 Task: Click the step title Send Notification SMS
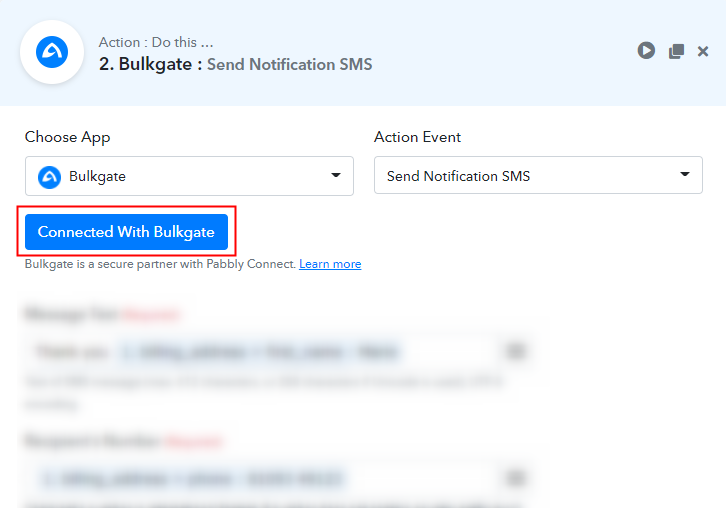(289, 64)
